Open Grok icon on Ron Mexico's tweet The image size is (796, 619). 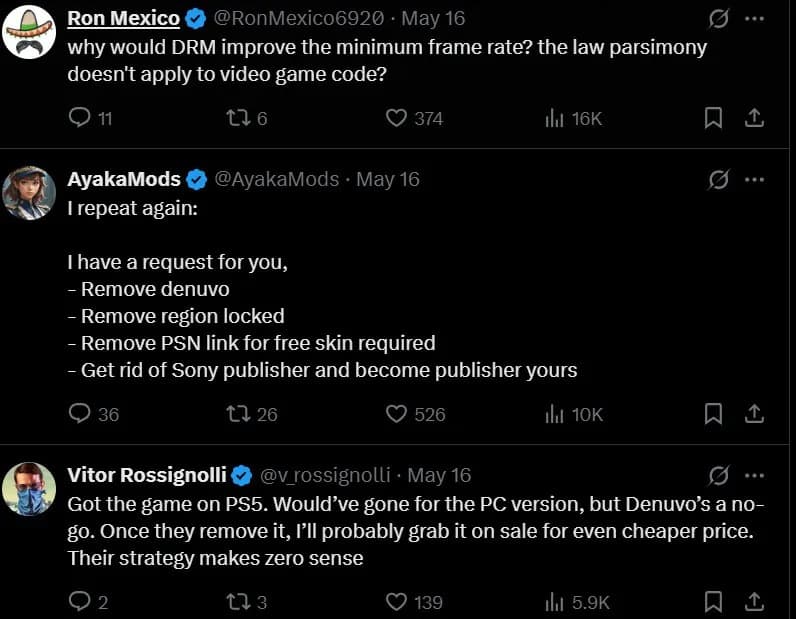pyautogui.click(x=718, y=19)
